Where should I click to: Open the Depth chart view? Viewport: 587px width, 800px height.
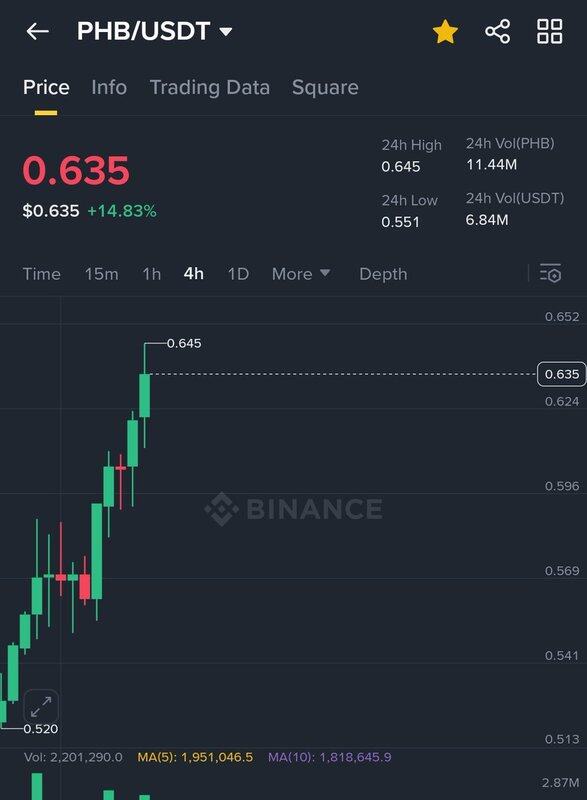[384, 274]
